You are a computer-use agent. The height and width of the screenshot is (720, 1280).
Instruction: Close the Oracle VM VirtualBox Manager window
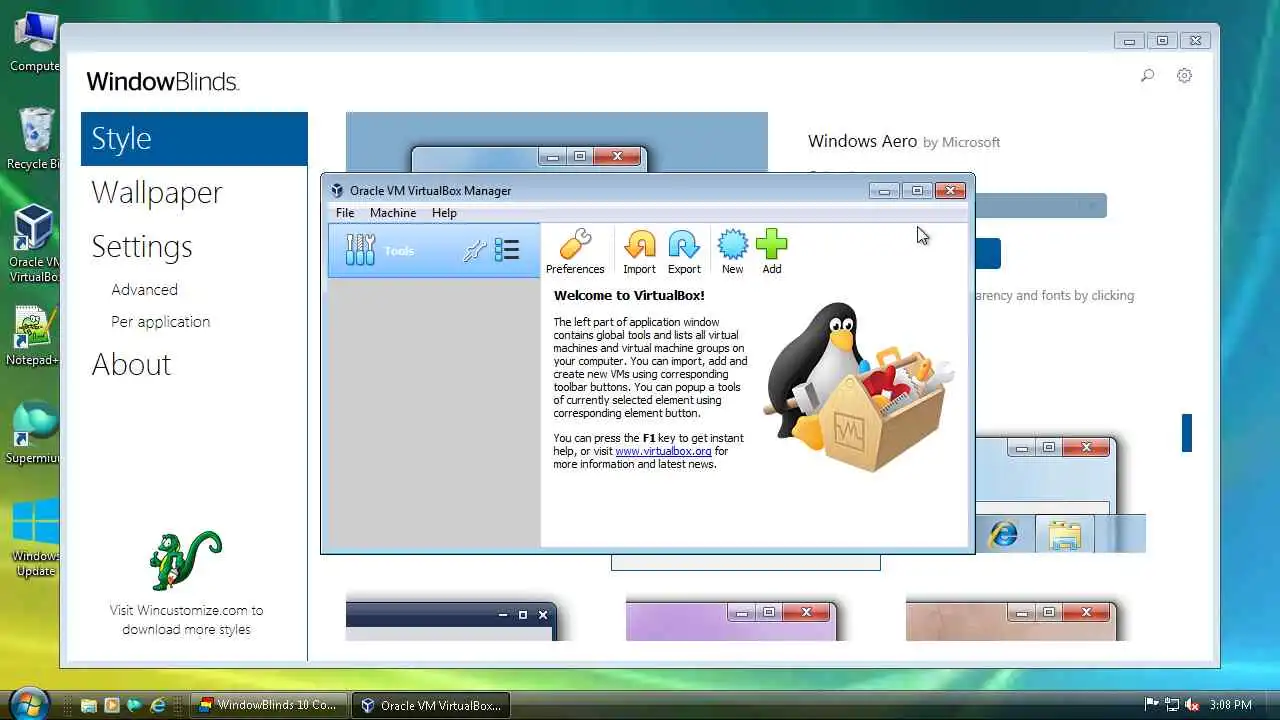tap(950, 190)
